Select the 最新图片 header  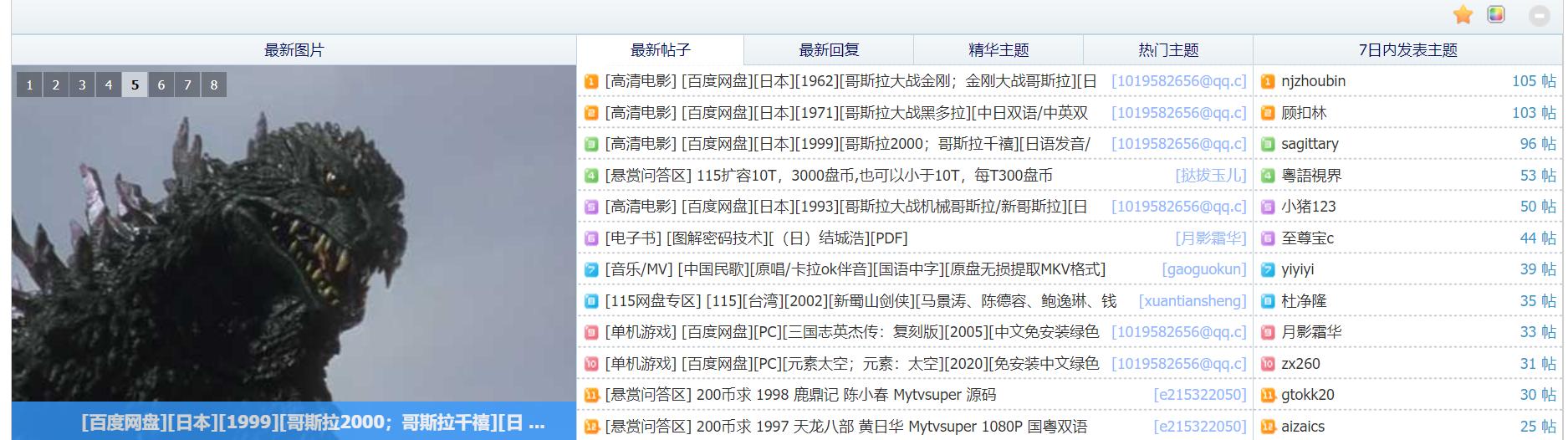click(294, 50)
